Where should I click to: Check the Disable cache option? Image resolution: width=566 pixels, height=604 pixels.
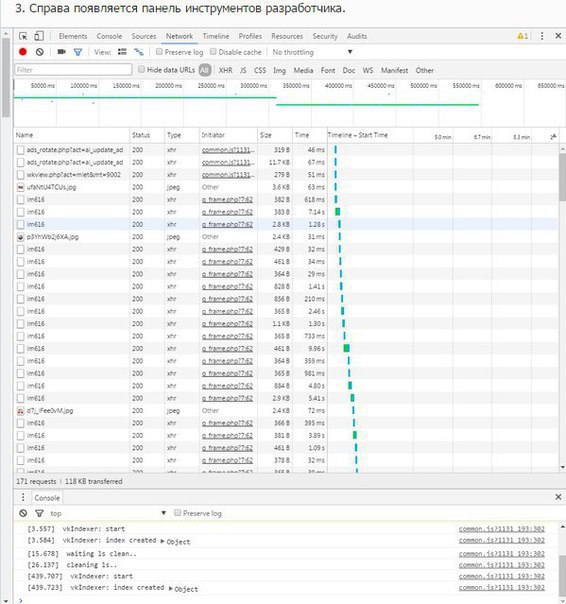pyautogui.click(x=213, y=52)
